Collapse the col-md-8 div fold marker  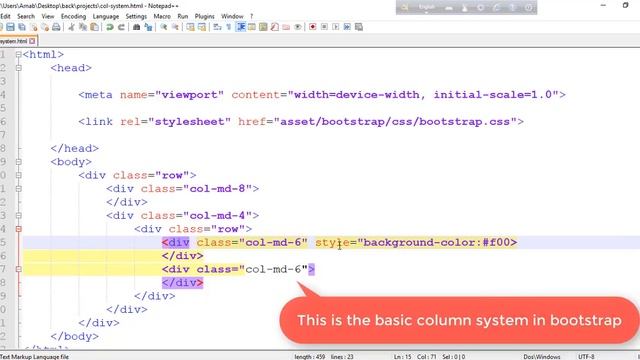(18, 189)
